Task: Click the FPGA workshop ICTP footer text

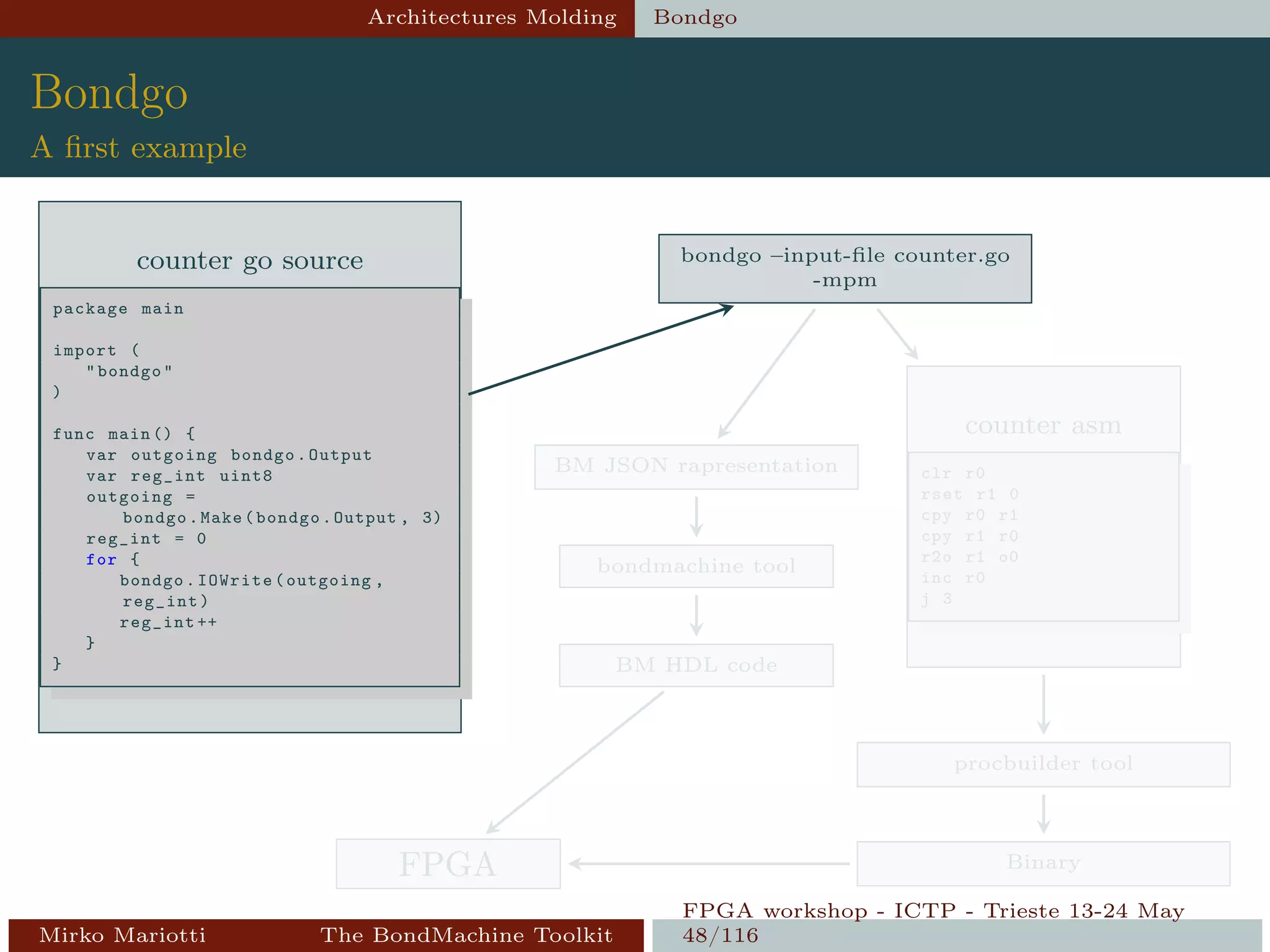Action: tap(933, 910)
